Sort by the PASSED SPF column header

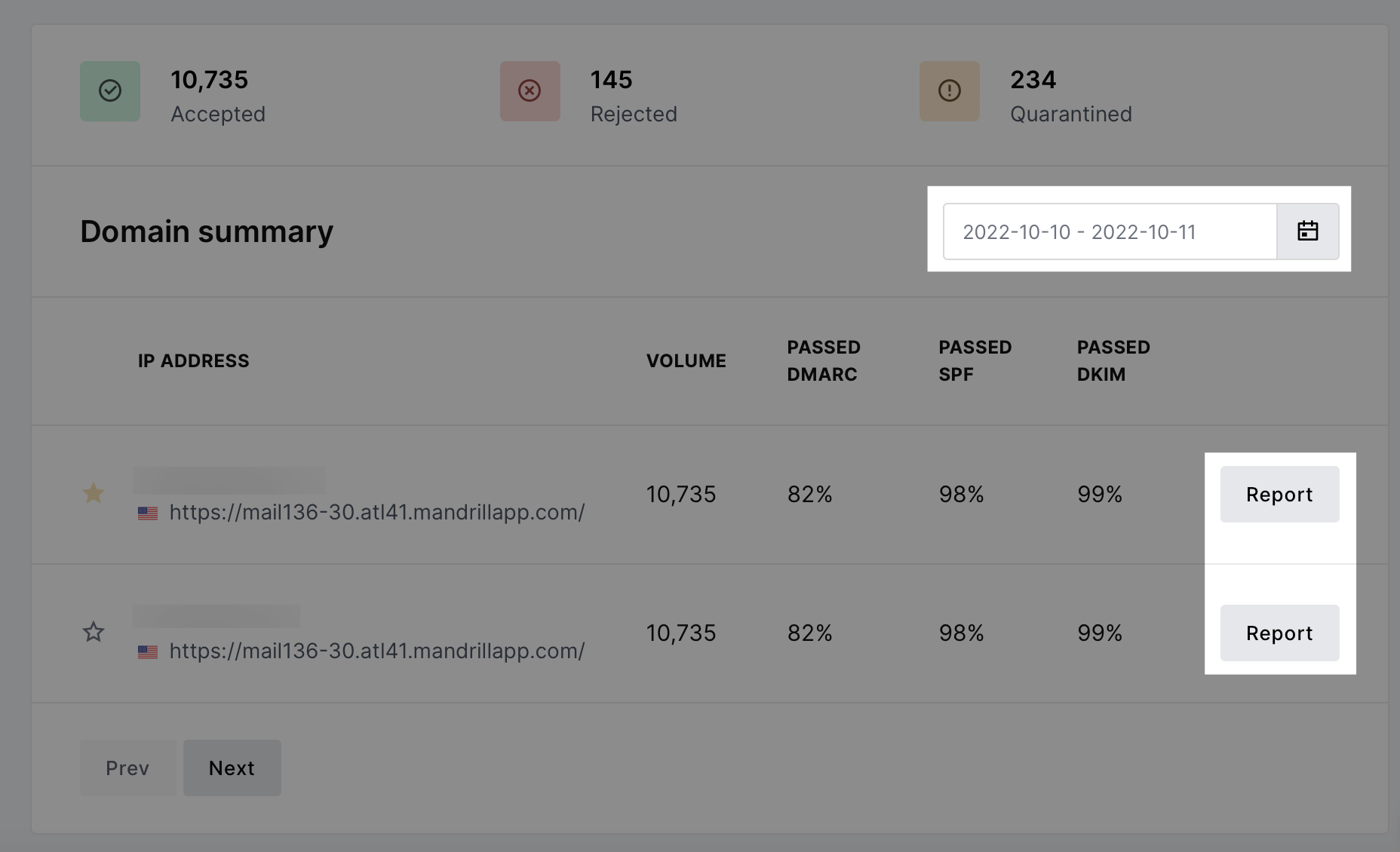tap(975, 361)
